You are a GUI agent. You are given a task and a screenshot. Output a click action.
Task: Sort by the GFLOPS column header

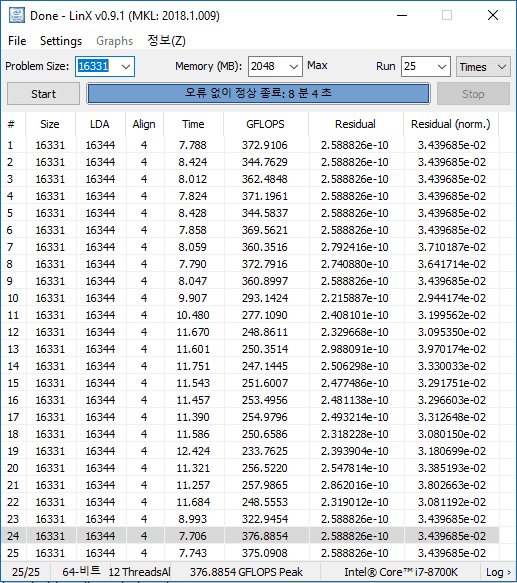point(265,124)
